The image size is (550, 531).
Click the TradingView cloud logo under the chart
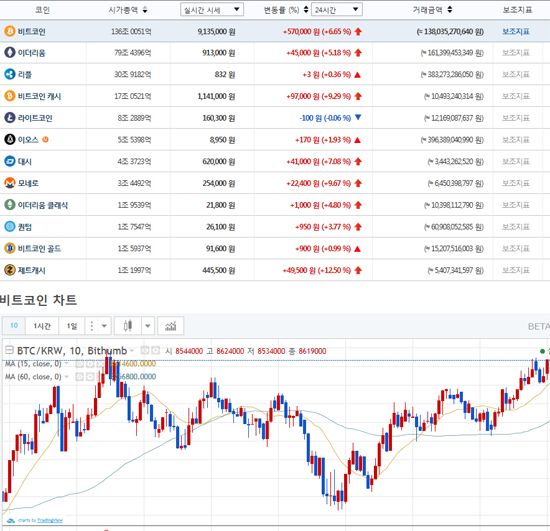coord(11,520)
